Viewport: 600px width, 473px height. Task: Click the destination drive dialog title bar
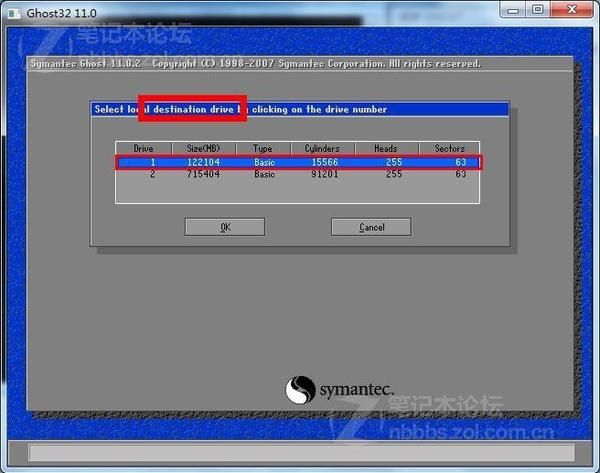tap(300, 109)
